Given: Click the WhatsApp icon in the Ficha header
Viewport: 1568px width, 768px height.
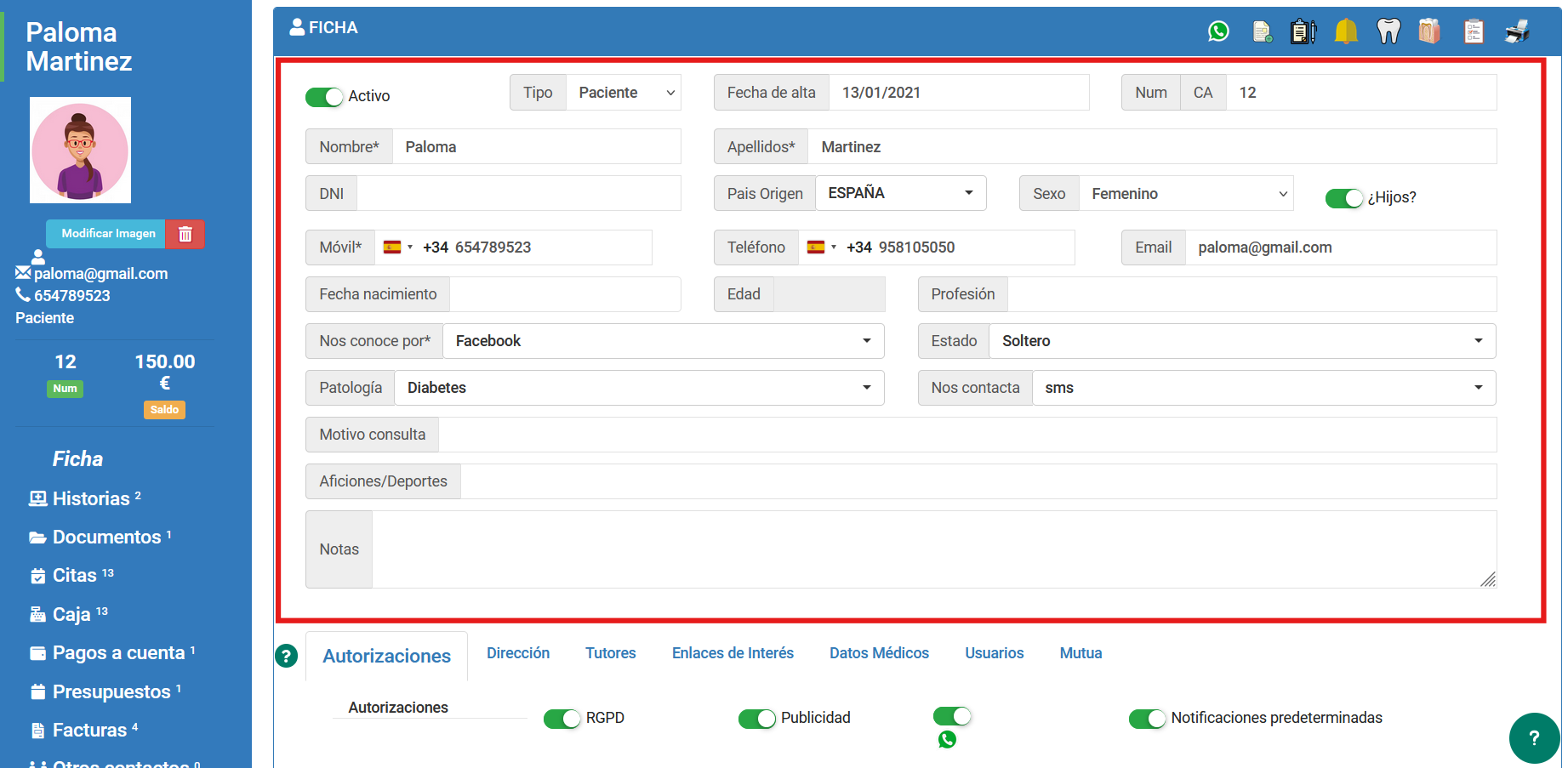Looking at the screenshot, I should point(1218,31).
